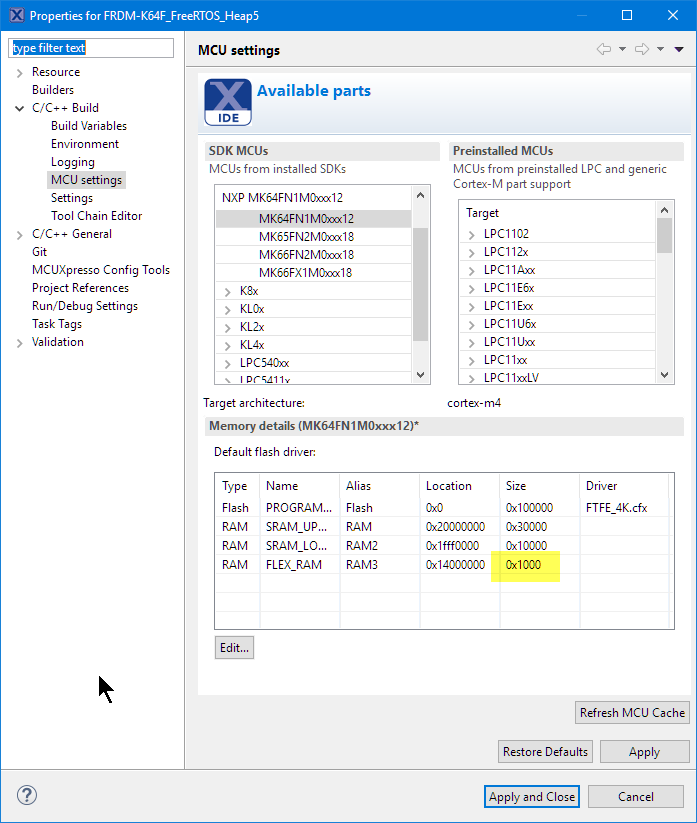Image resolution: width=697 pixels, height=823 pixels.
Task: Click the 0x1000 size cell
Action: [523, 565]
